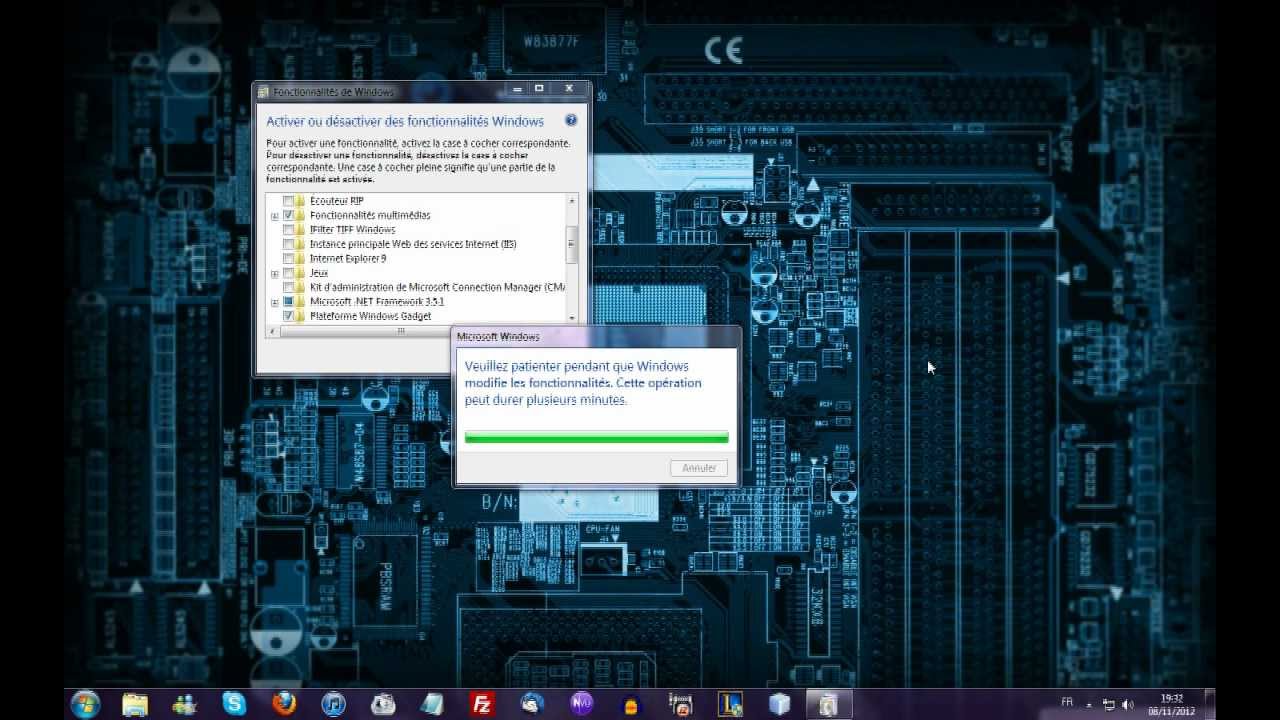The image size is (1280, 720).
Task: Expand the Microsoft .NET Framework 3.5.1 node
Action: [274, 302]
